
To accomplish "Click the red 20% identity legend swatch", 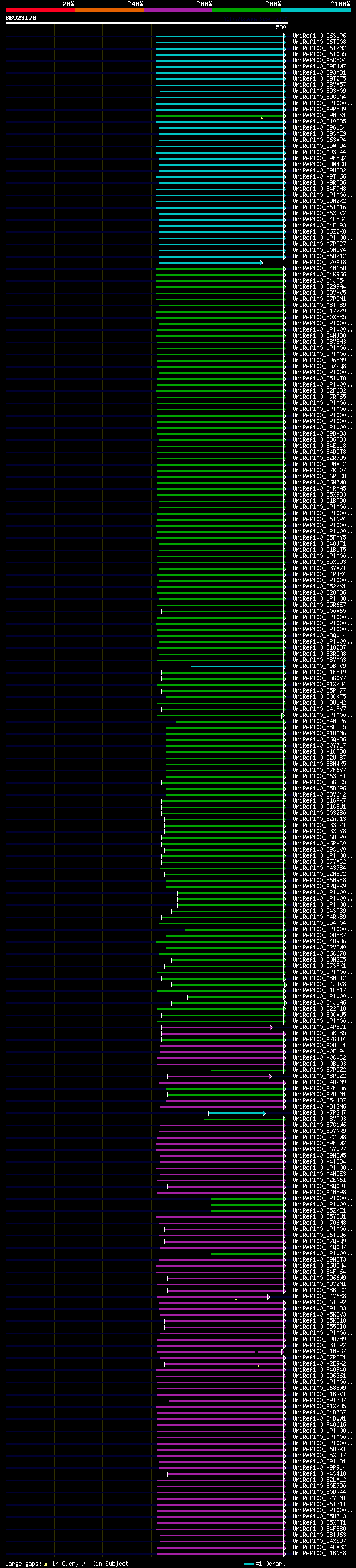I will [39, 10].
